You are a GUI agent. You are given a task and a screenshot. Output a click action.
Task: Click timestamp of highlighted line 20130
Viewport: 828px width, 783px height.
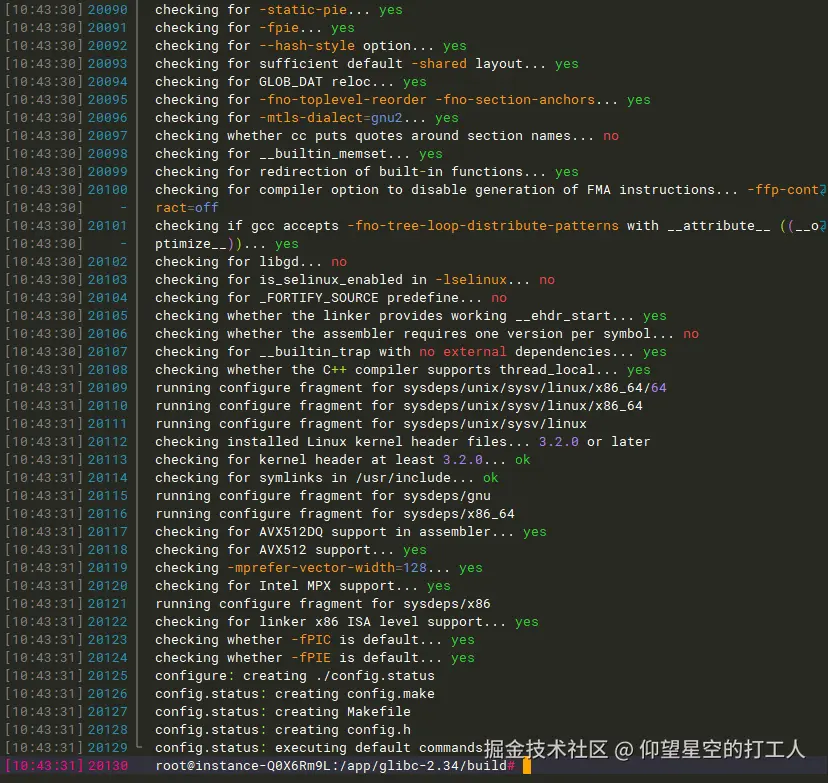(x=43, y=766)
